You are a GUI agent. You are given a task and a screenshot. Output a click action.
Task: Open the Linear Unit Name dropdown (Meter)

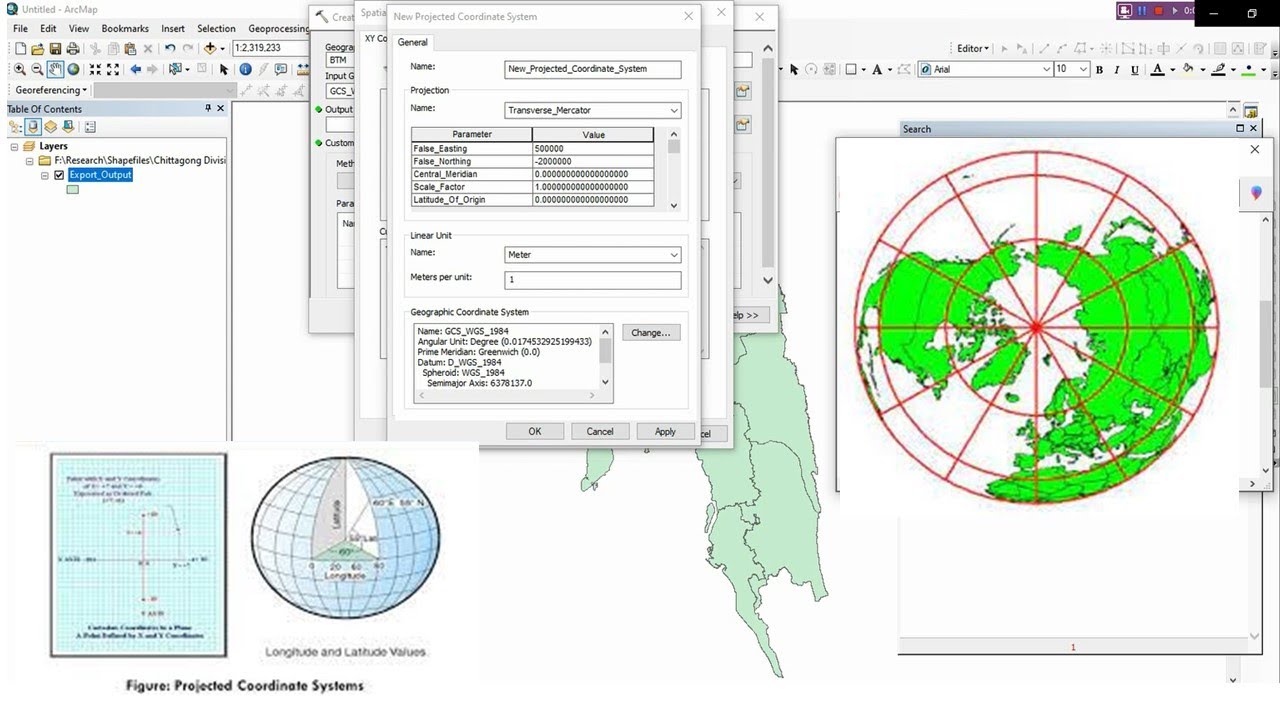pos(674,255)
